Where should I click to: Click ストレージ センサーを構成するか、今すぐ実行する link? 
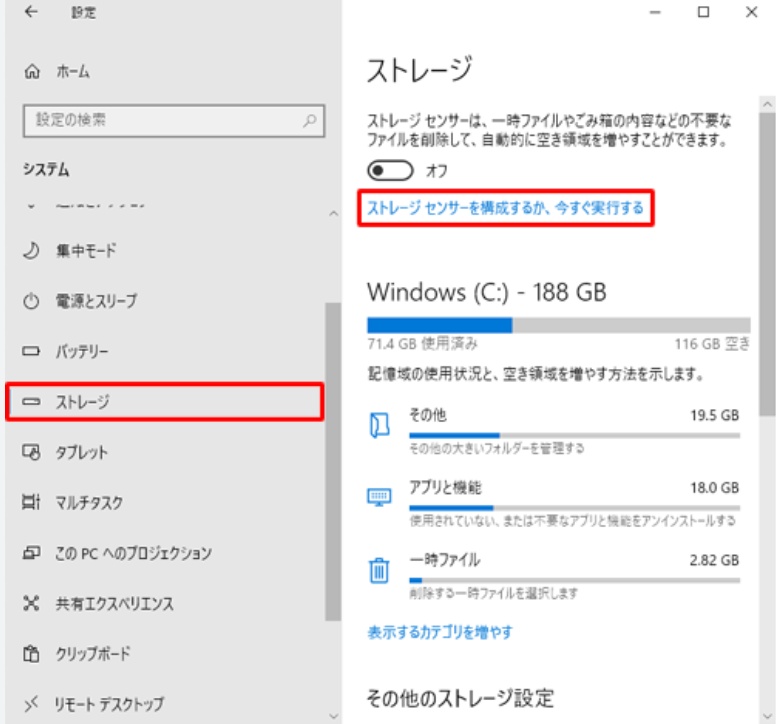(505, 208)
